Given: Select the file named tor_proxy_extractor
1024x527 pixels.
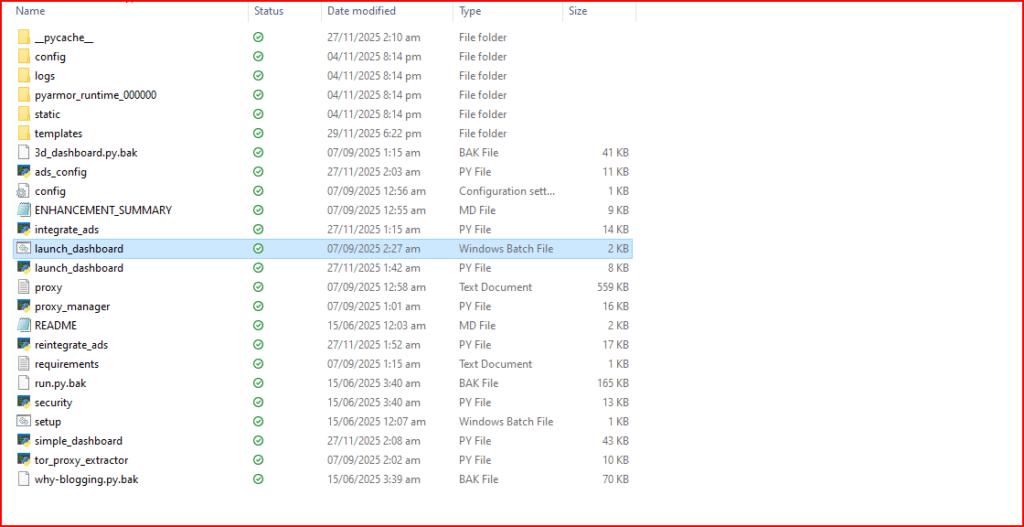Looking at the screenshot, I should point(82,460).
